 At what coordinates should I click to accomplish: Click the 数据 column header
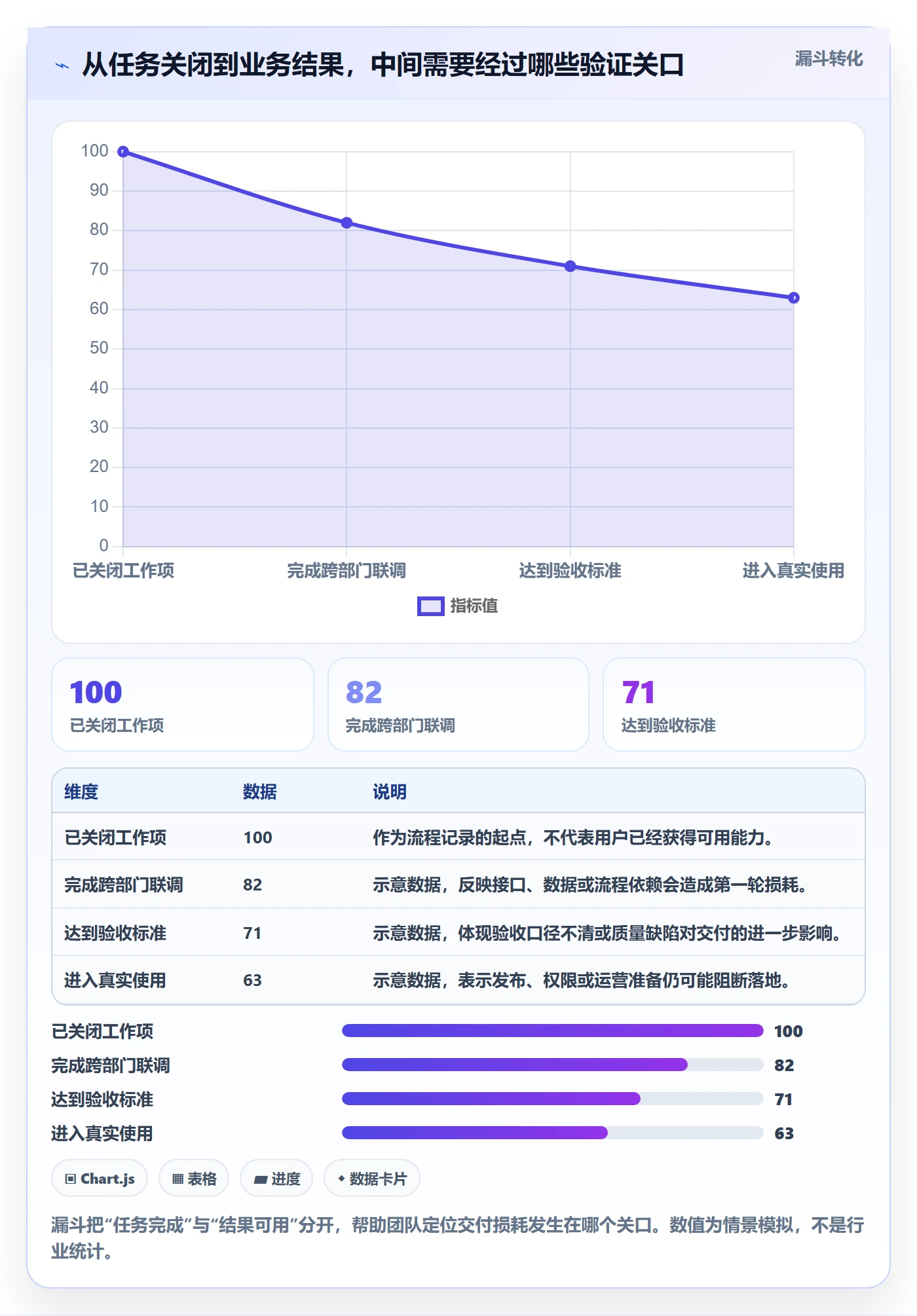(x=260, y=792)
